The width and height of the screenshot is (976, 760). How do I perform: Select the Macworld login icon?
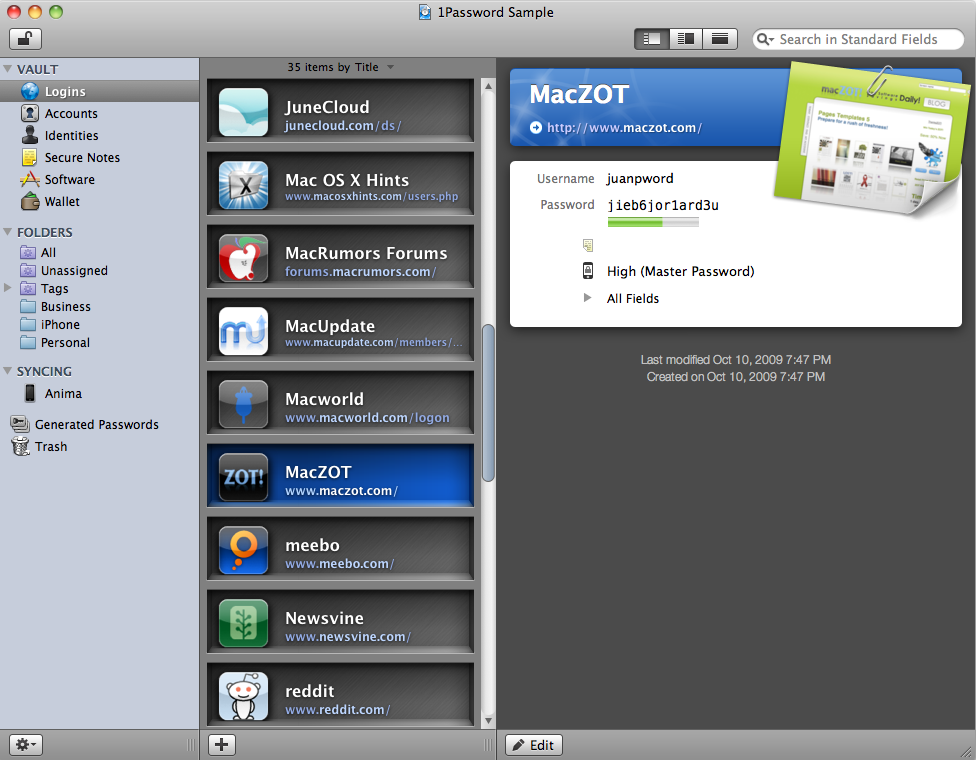click(243, 404)
